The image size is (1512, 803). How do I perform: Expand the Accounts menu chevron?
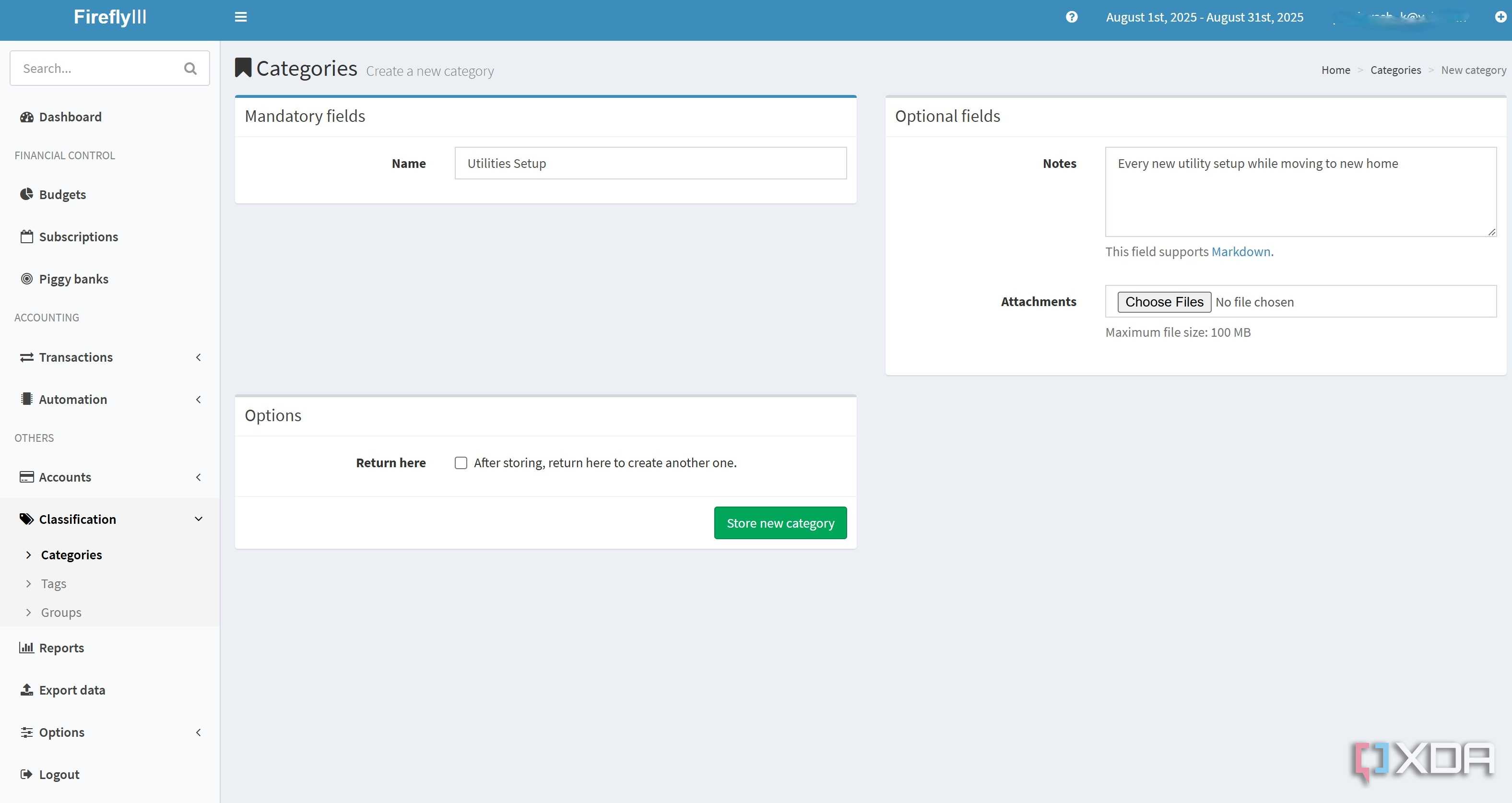(x=199, y=477)
